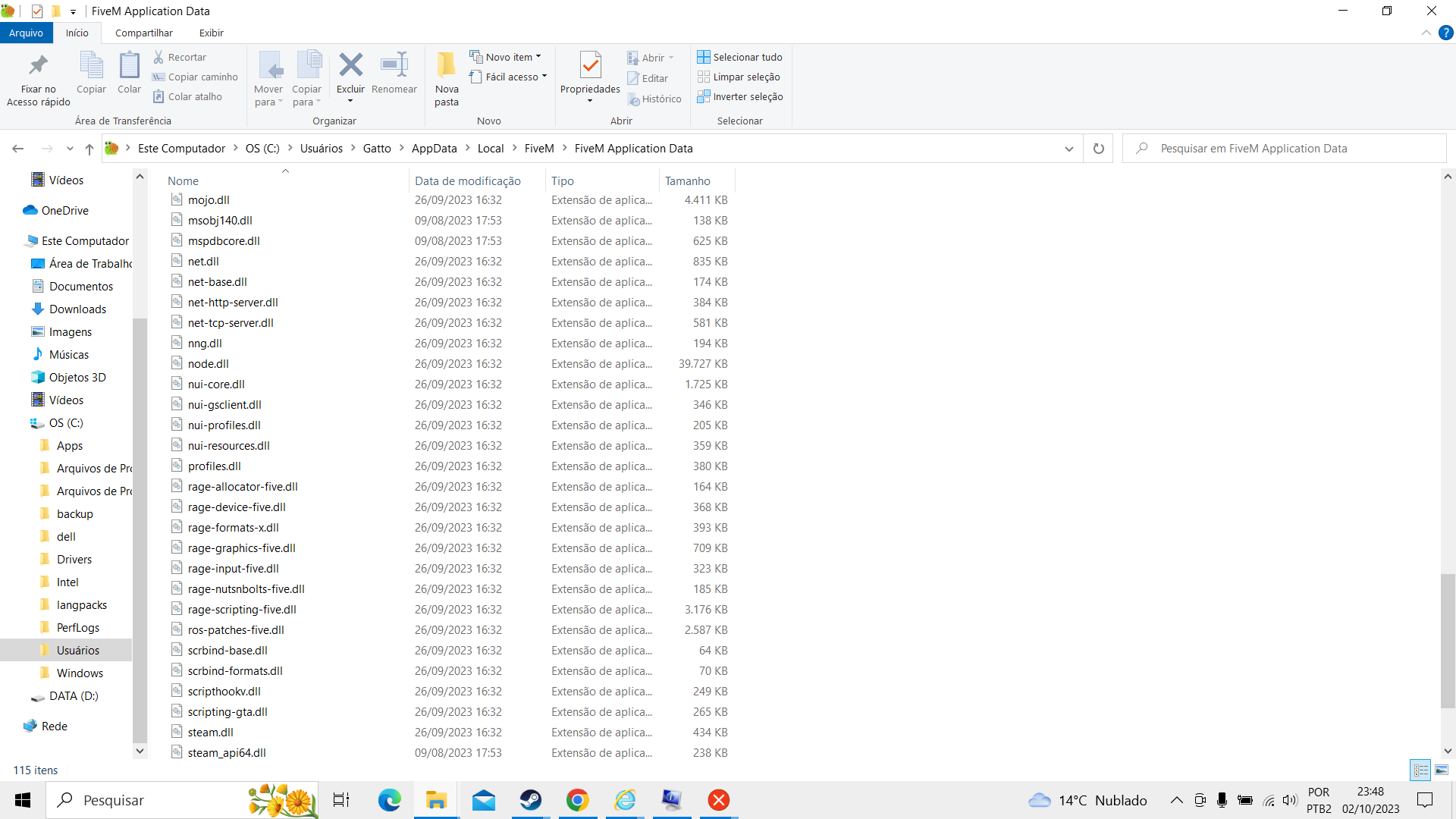The width and height of the screenshot is (1456, 819).
Task: Refresh the folder with the reload icon
Action: [1098, 149]
